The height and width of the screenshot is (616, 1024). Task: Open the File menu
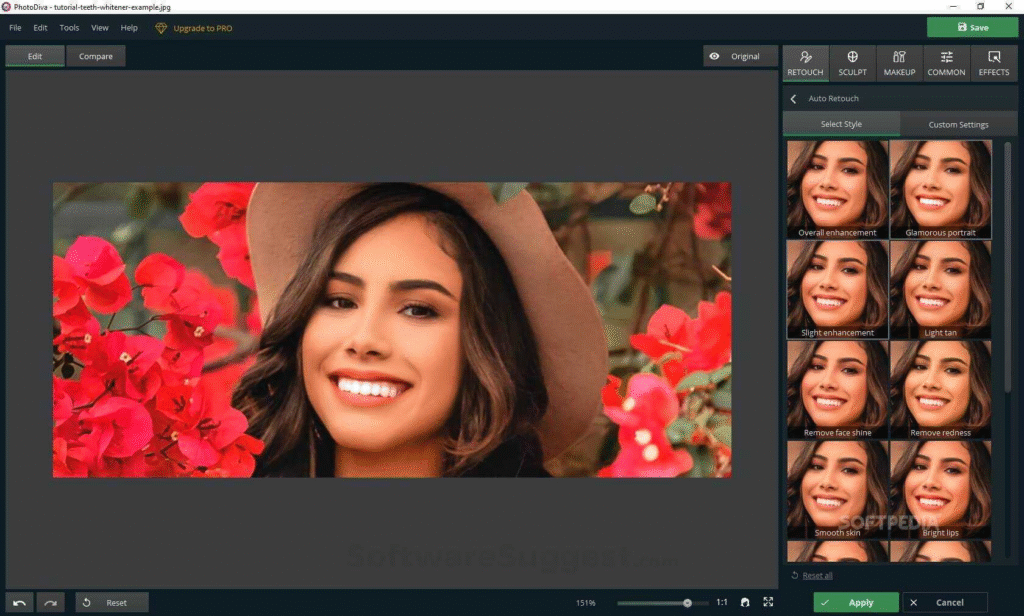pos(15,28)
